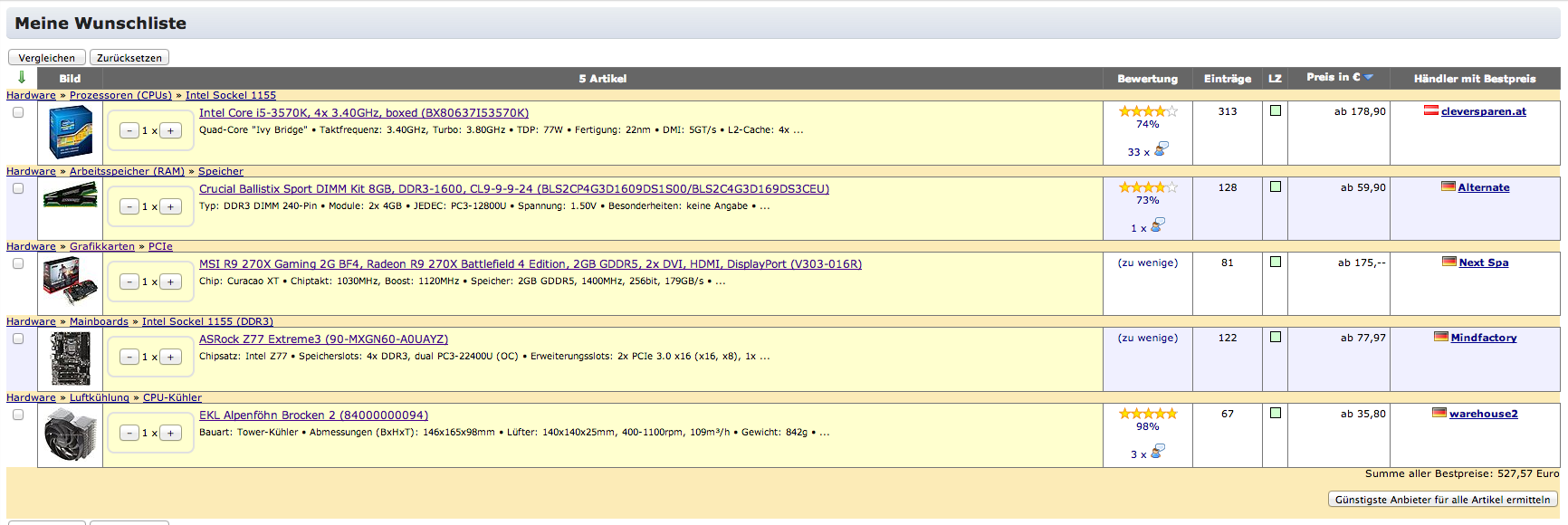Click German flag next to Mindfactory
The height and width of the screenshot is (525, 1568).
tap(1441, 337)
